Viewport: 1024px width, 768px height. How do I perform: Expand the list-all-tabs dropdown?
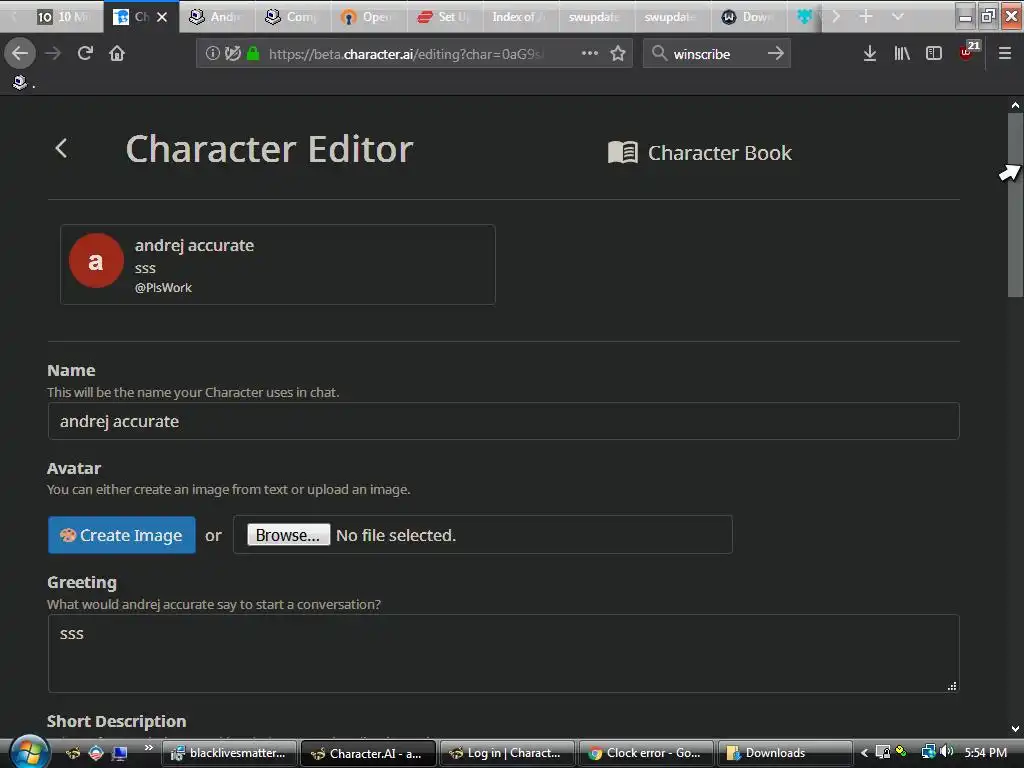coord(898,16)
